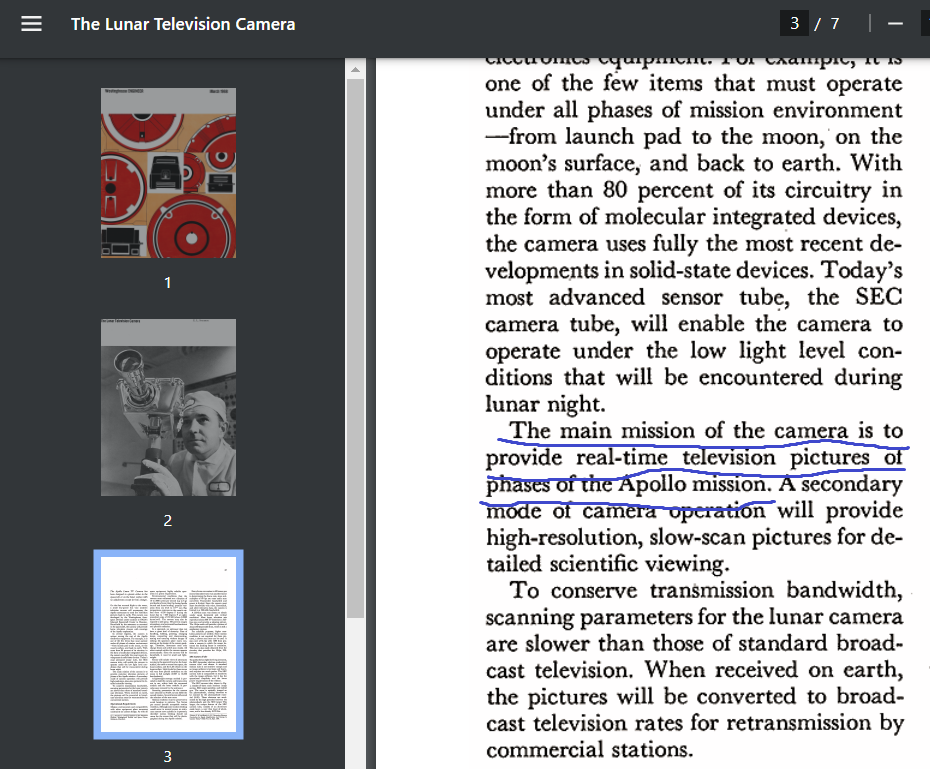Toggle the sidebar hamburger menu
This screenshot has width=930, height=769.
31,24
